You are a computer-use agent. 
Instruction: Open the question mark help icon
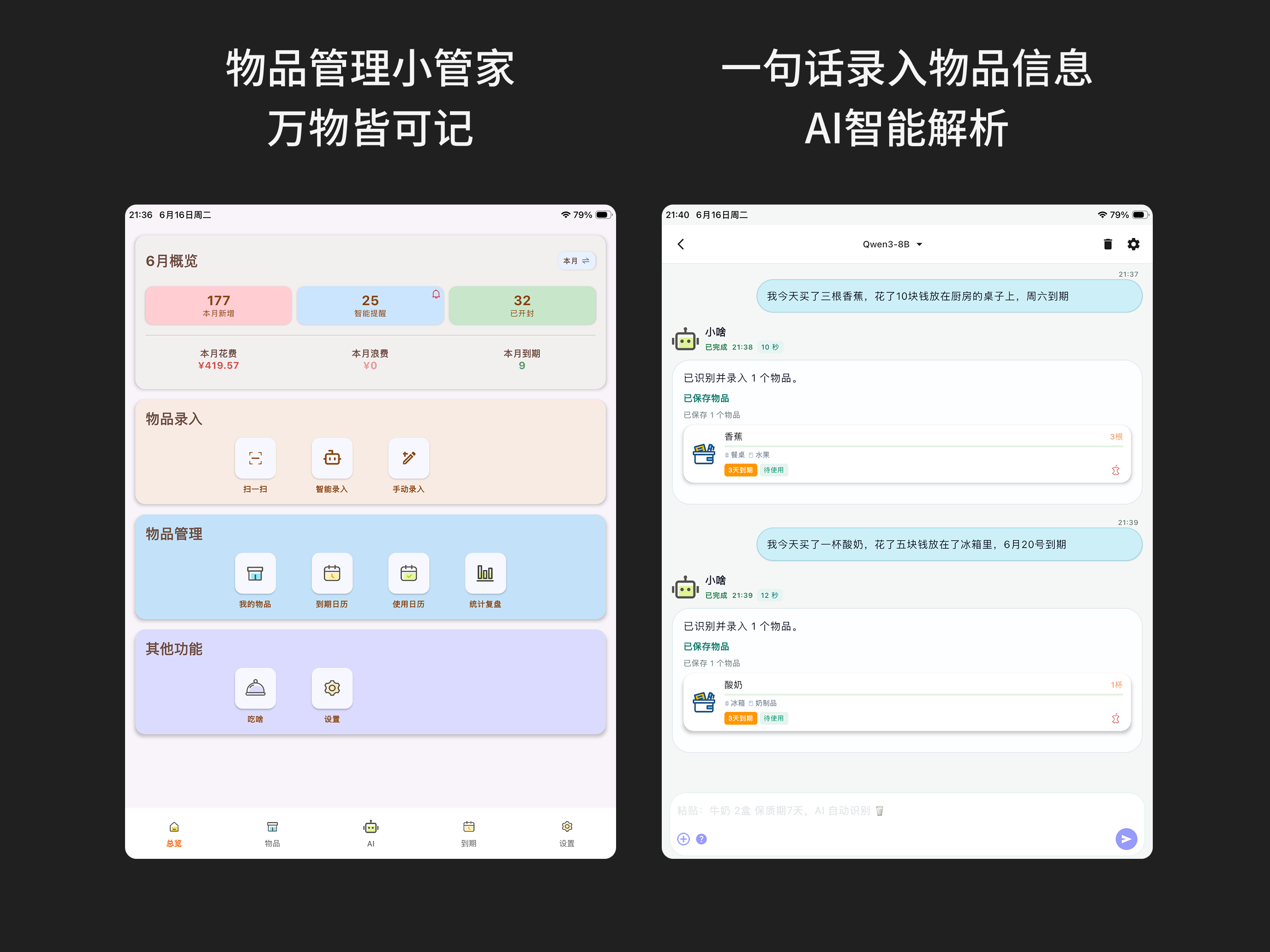[701, 839]
